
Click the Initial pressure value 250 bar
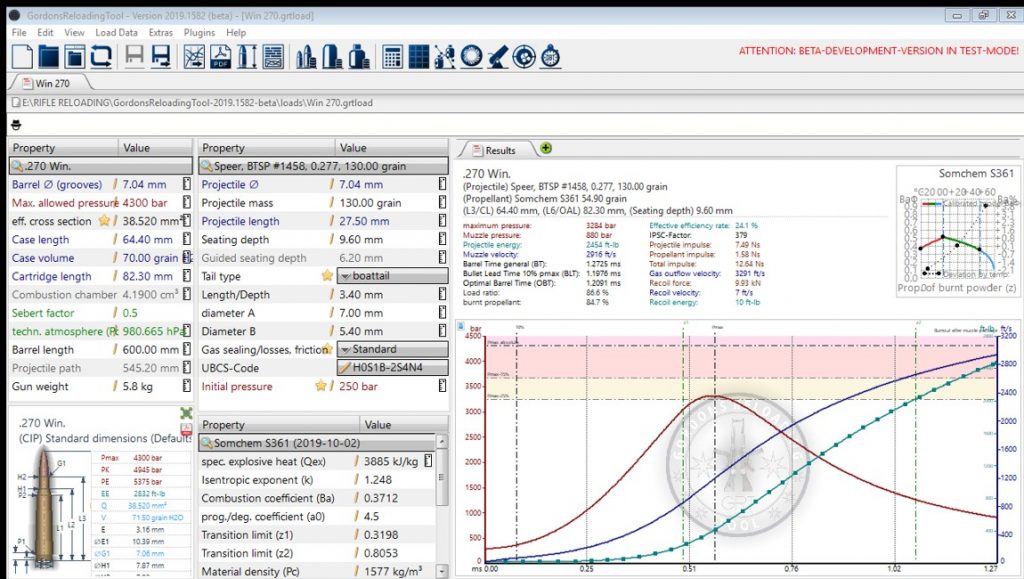(x=358, y=386)
